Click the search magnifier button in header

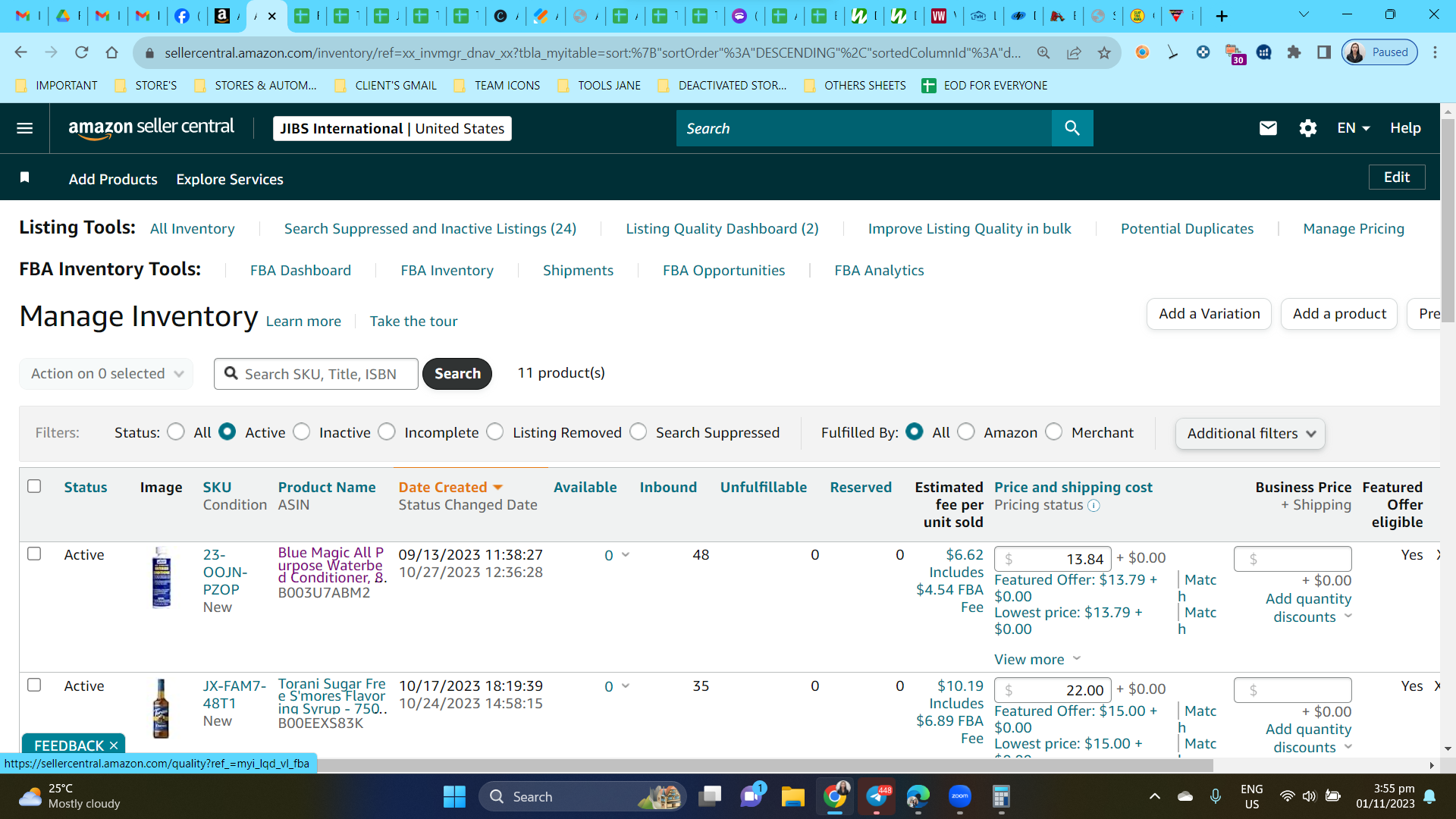[1072, 128]
